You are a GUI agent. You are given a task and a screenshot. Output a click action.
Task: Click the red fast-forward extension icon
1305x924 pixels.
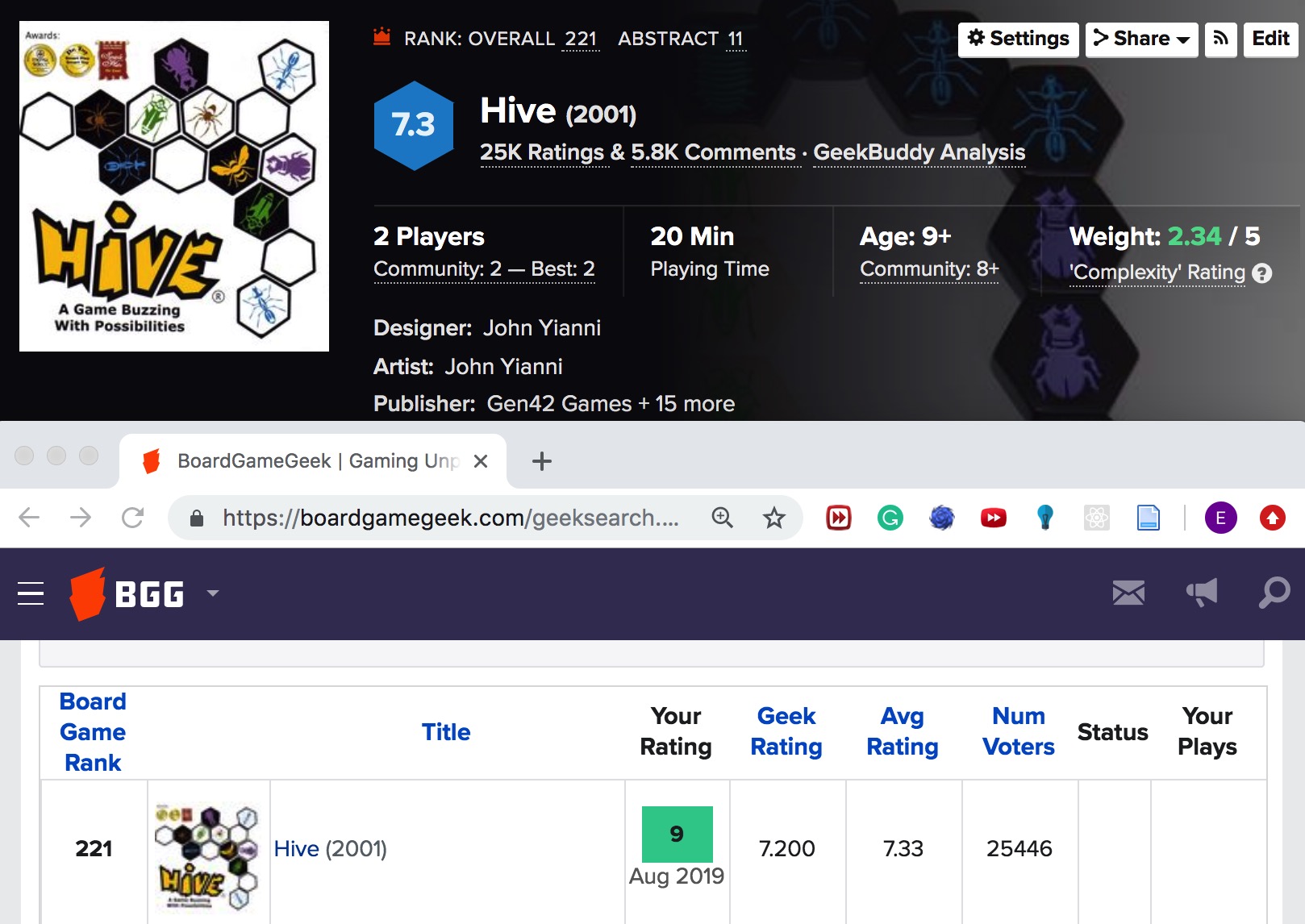click(839, 518)
